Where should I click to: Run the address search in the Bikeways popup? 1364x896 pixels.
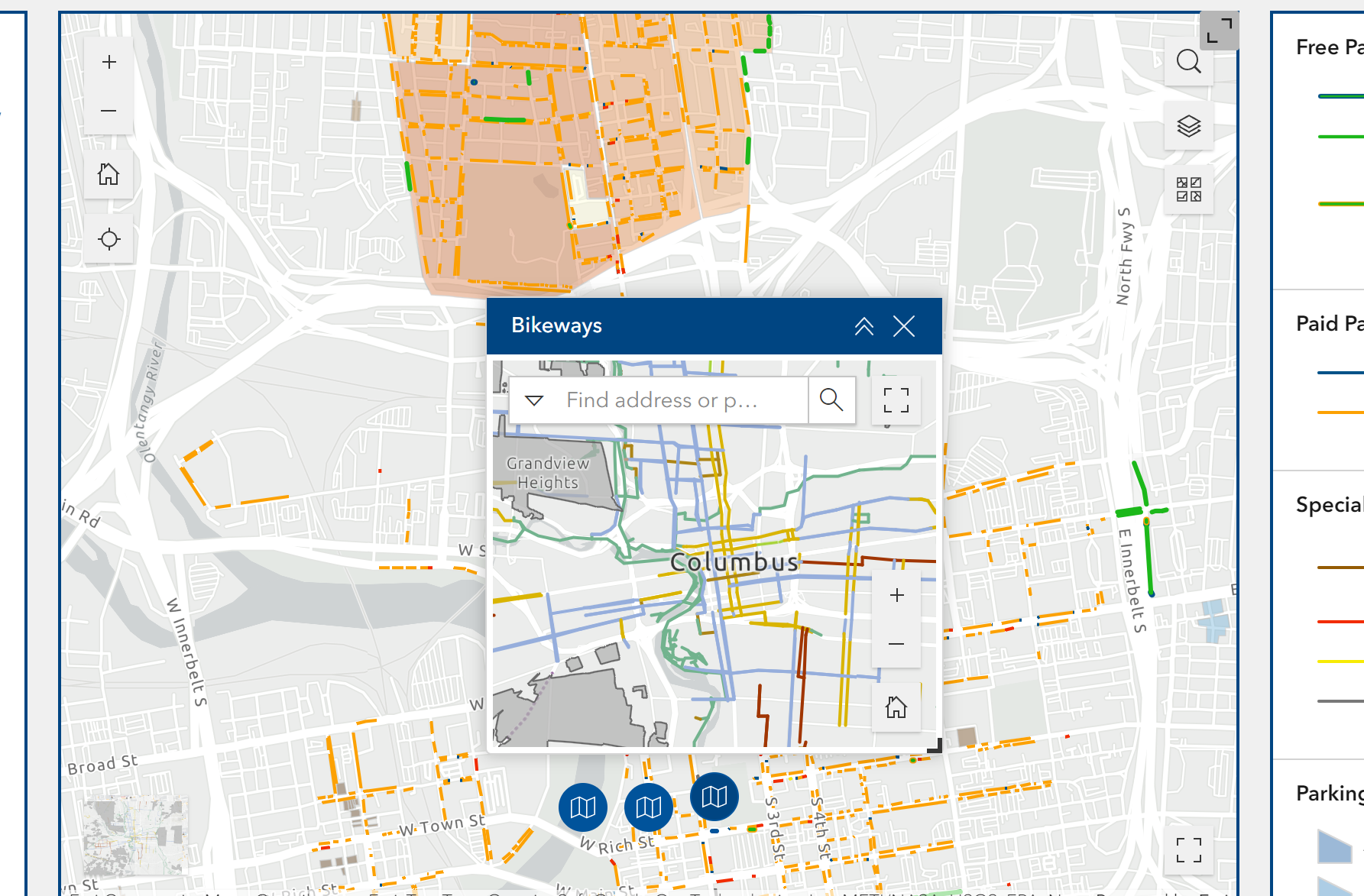(x=831, y=399)
